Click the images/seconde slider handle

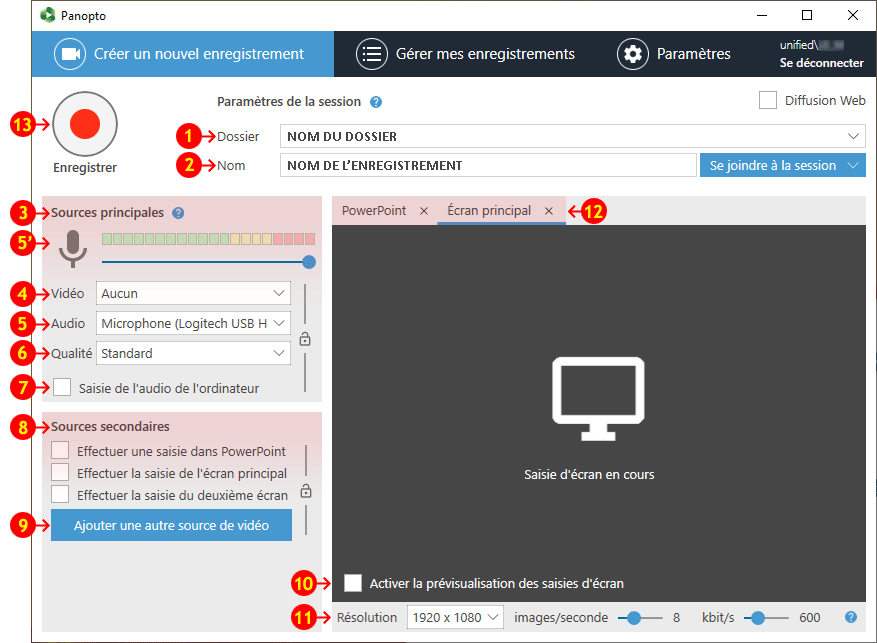click(634, 618)
